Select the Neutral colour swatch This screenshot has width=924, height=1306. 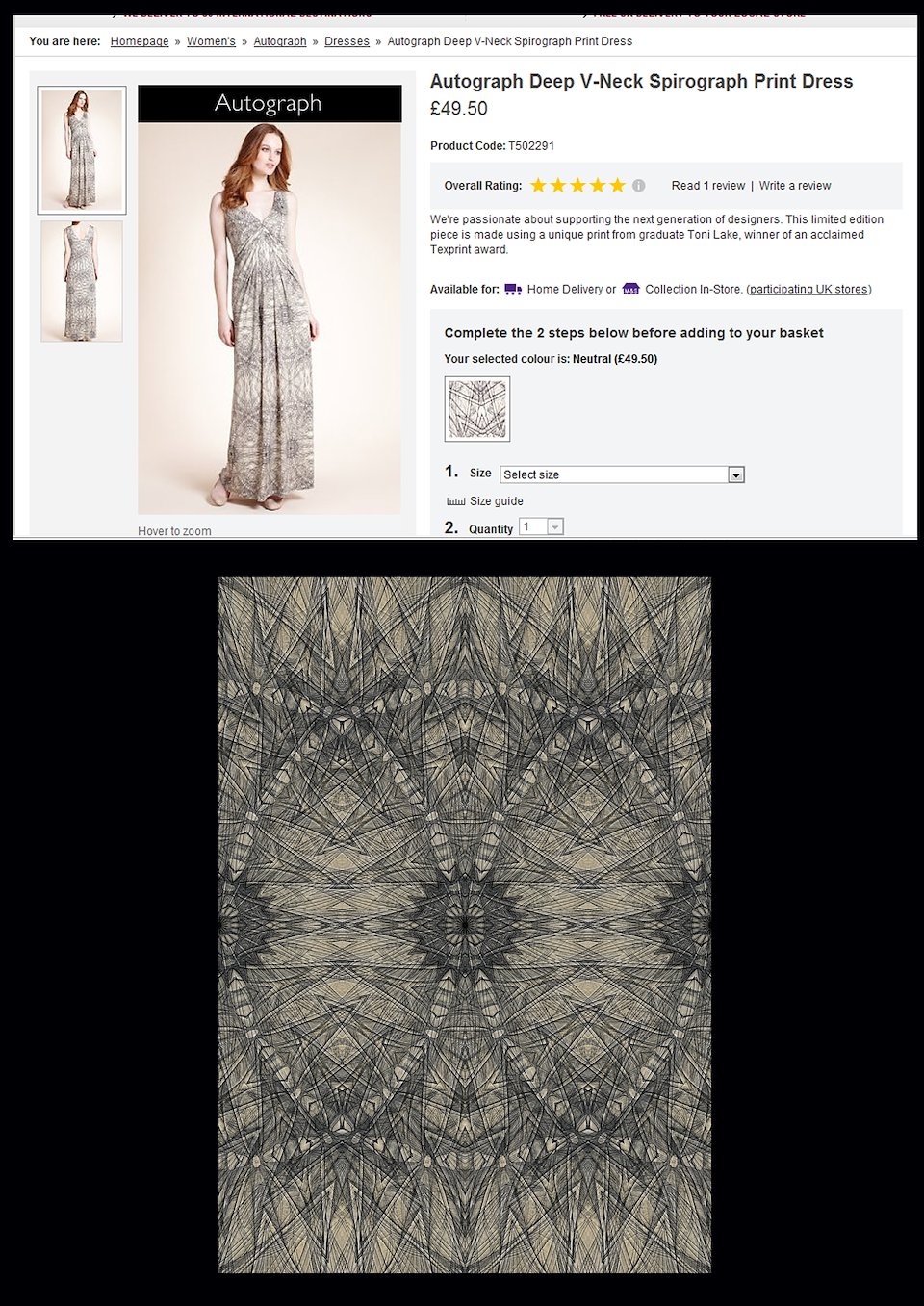[x=477, y=409]
